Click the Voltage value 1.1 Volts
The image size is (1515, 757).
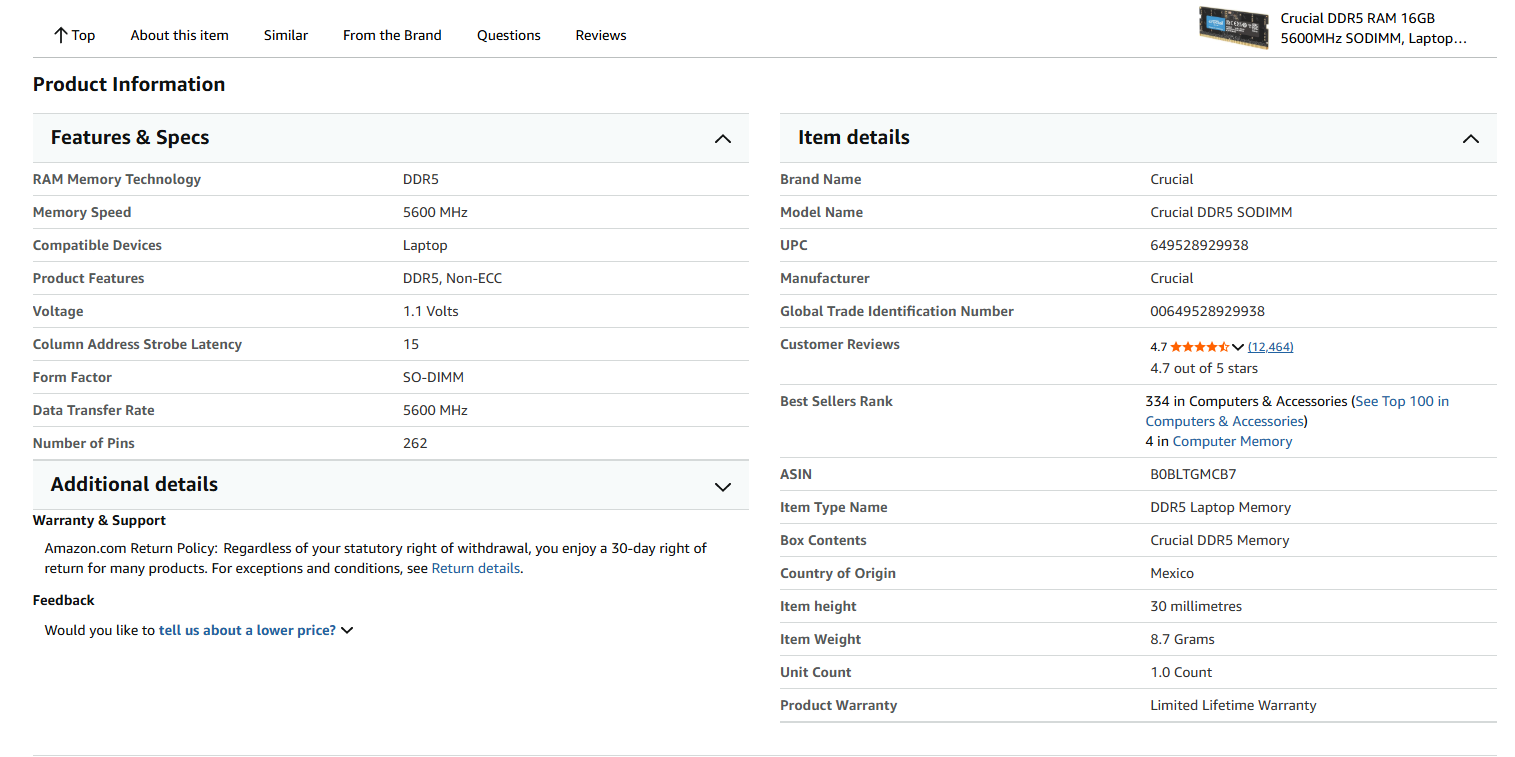tap(431, 311)
